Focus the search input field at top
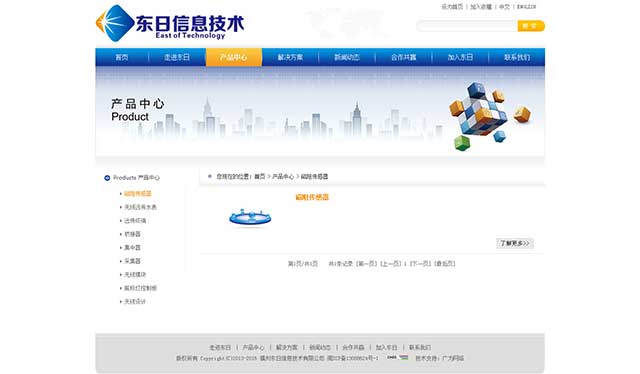 [x=467, y=26]
